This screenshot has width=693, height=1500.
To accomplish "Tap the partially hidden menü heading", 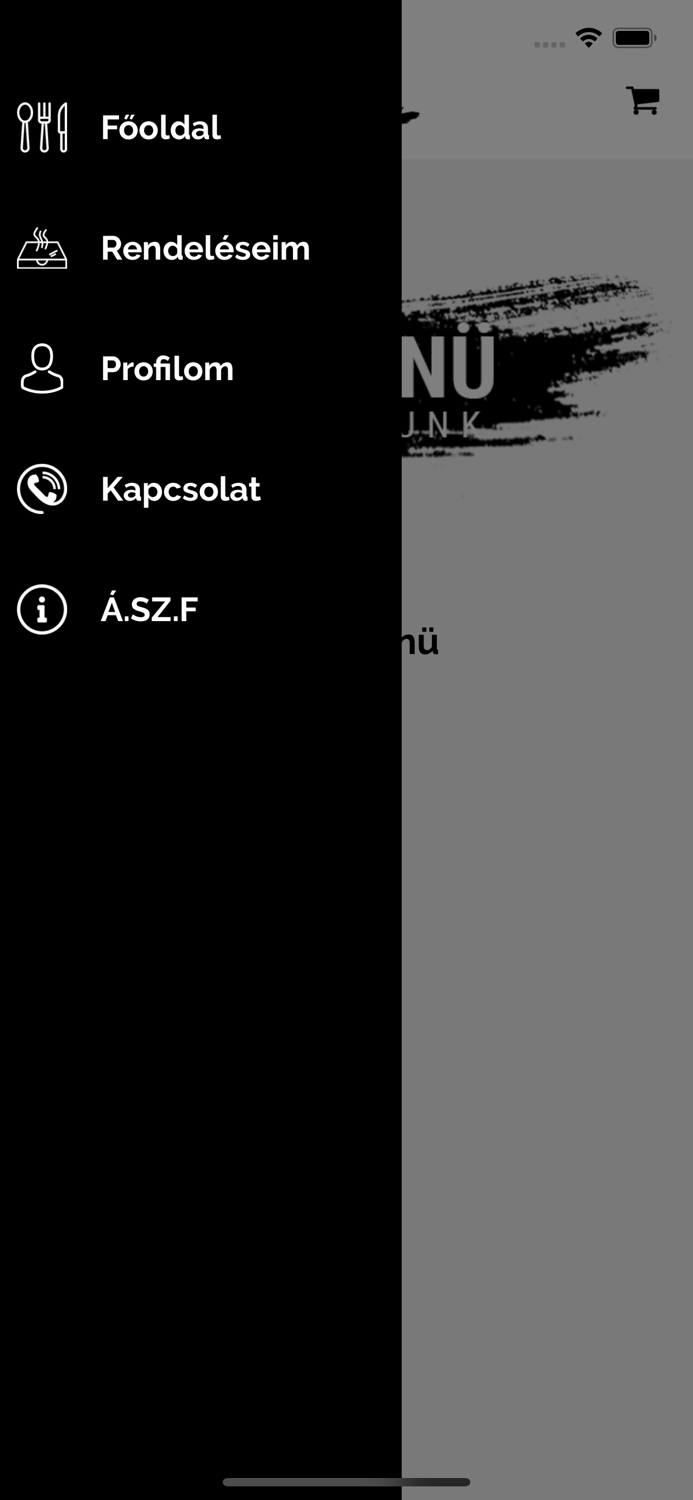I will pos(421,642).
